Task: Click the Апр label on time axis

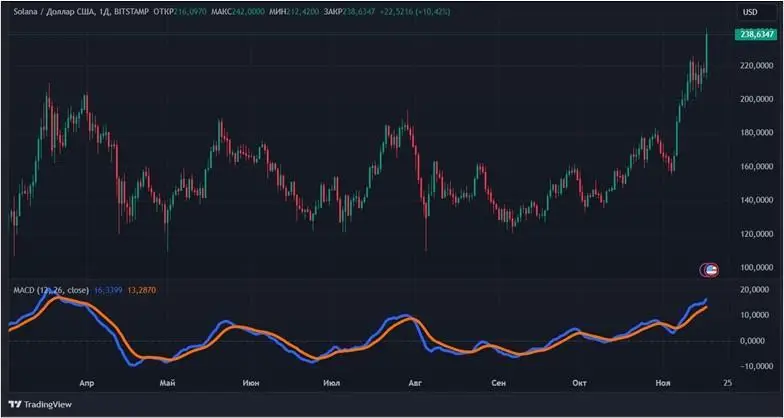Action: [x=86, y=382]
